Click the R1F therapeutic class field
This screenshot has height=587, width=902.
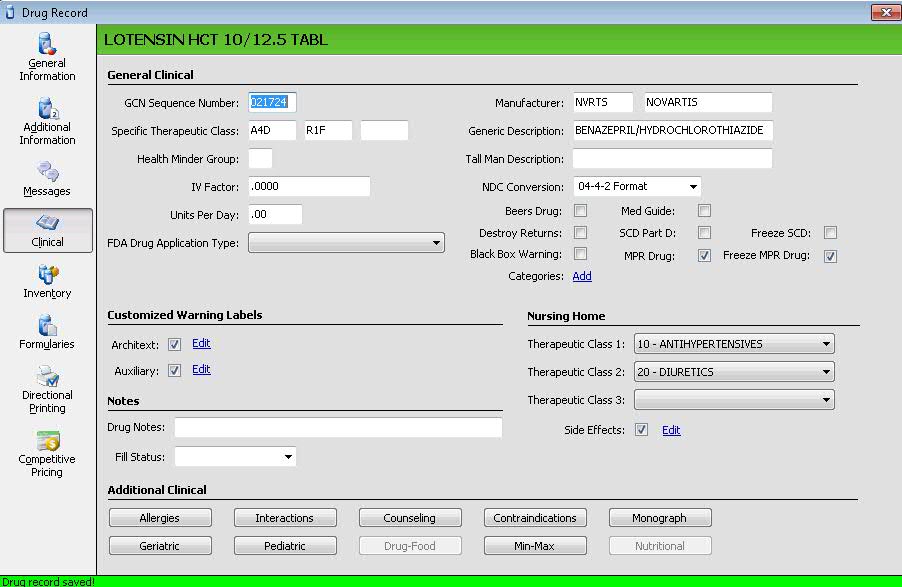click(328, 130)
